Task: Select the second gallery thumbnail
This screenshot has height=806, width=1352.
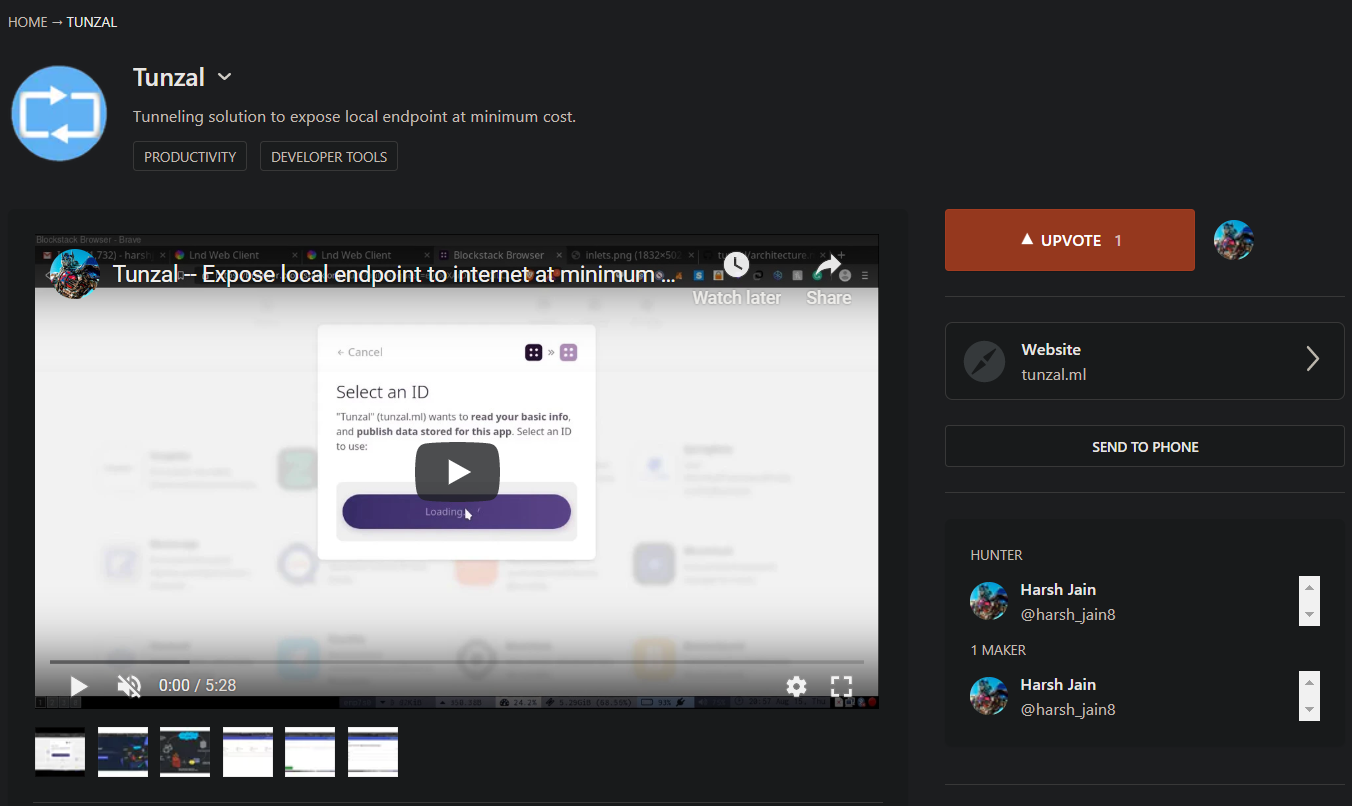Action: point(123,752)
